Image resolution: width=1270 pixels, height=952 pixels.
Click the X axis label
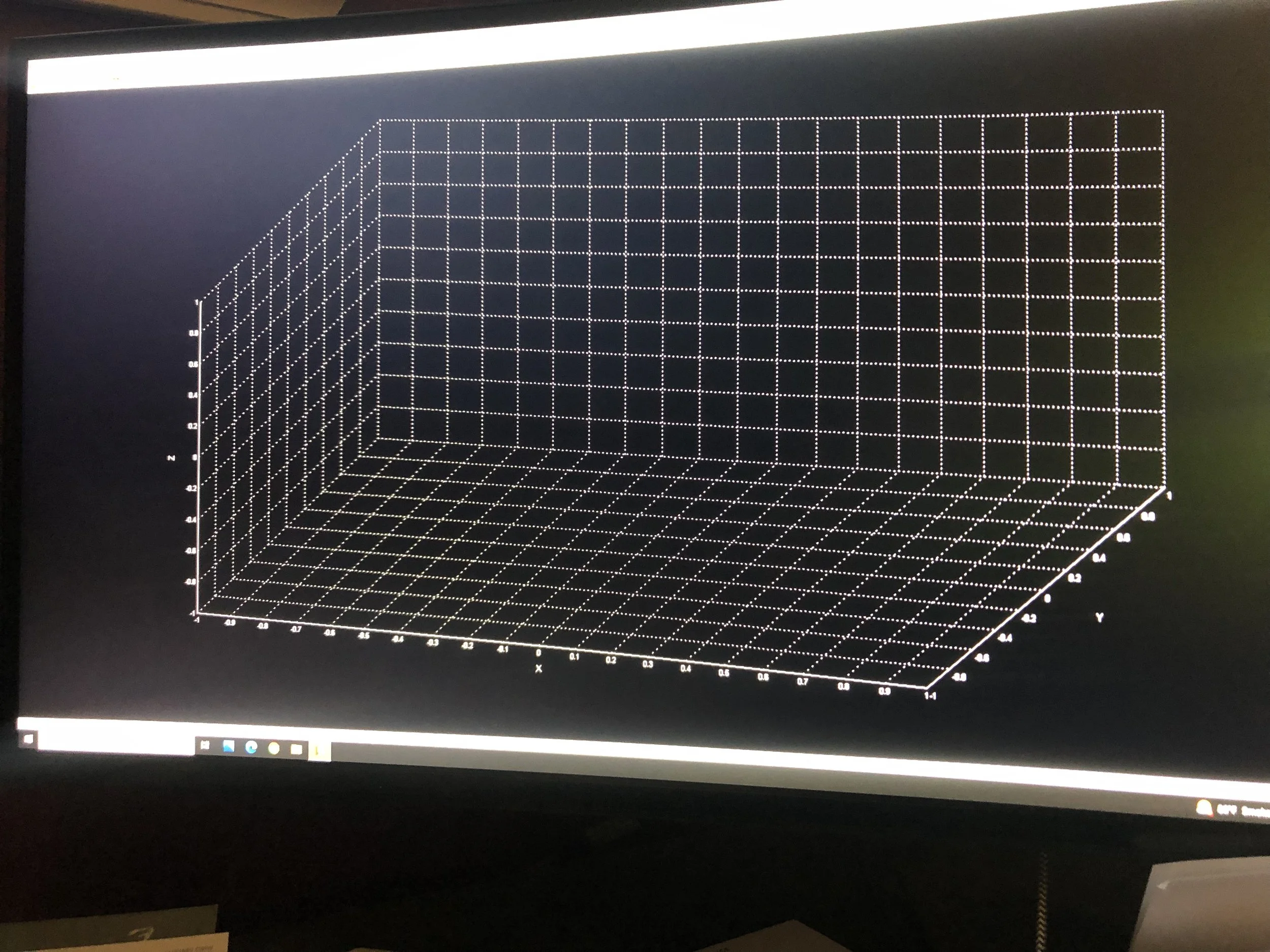click(x=538, y=669)
